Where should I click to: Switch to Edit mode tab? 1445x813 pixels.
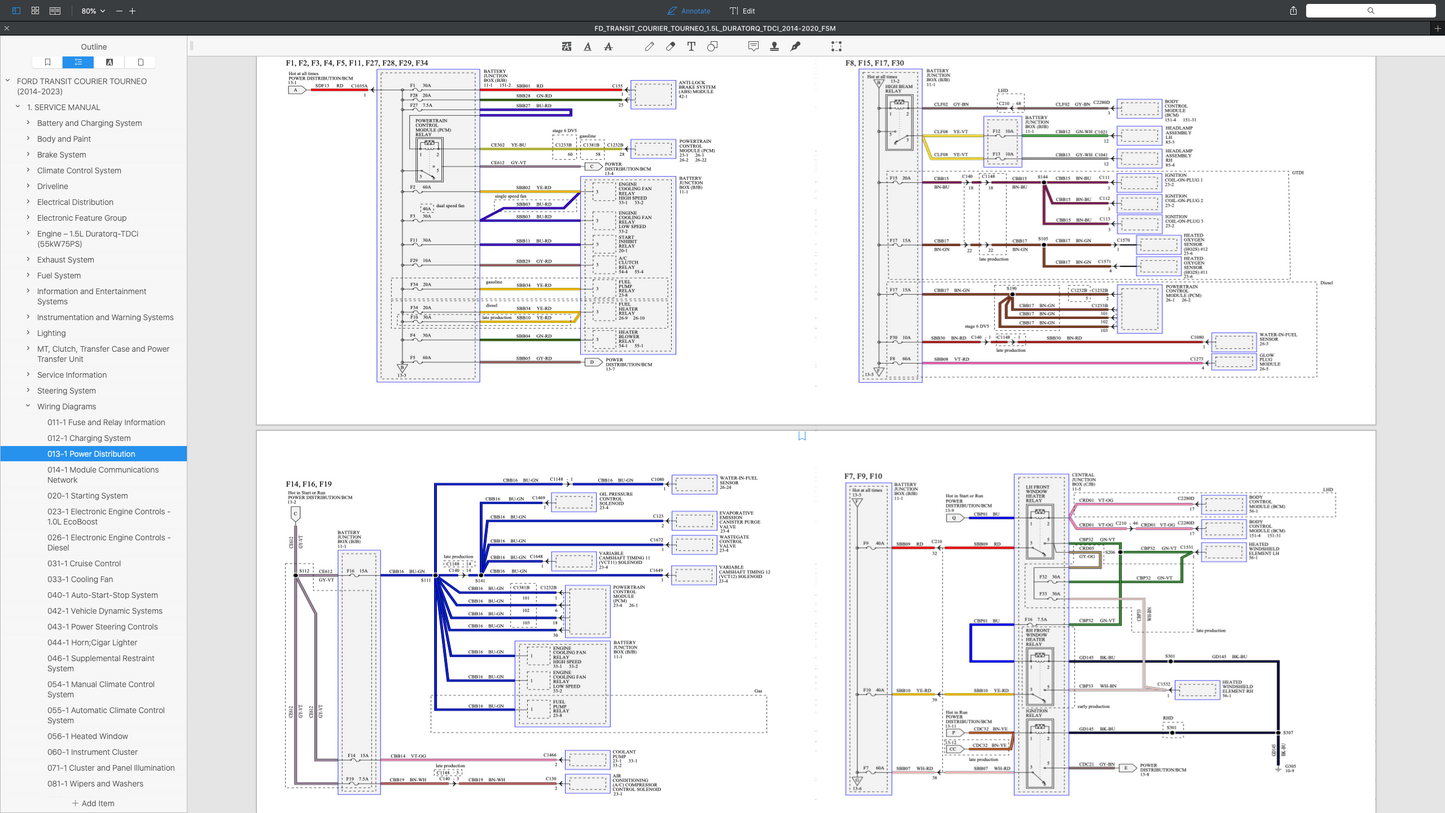742,10
